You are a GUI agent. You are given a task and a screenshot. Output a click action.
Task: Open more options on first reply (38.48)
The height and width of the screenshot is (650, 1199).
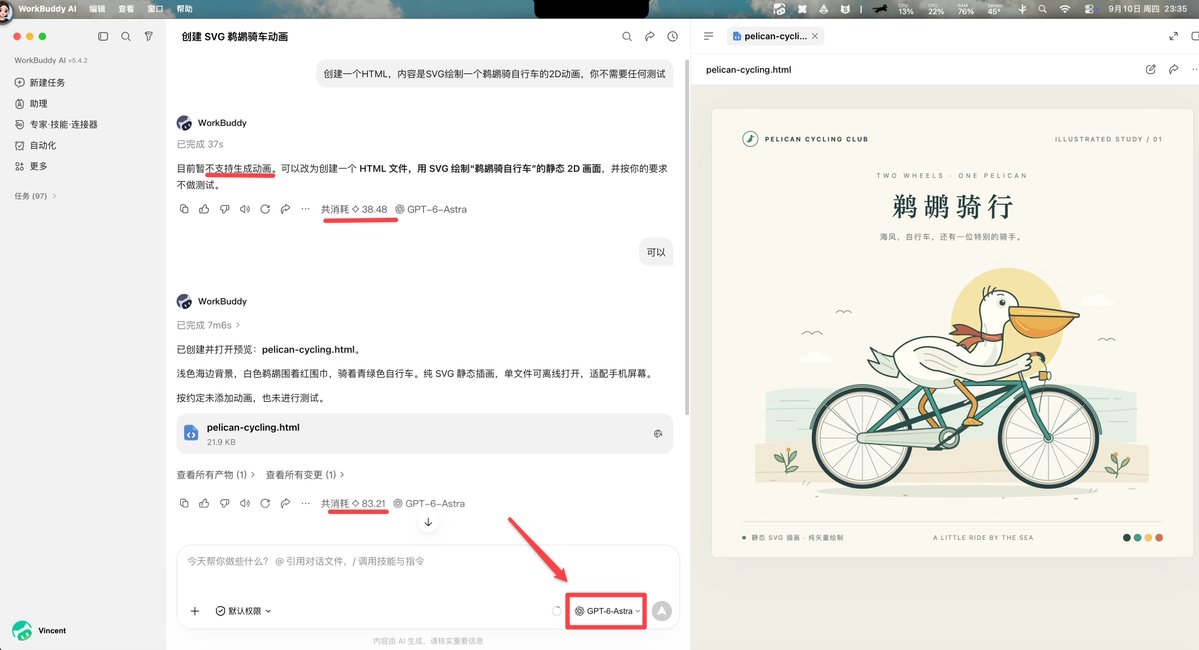pos(306,209)
